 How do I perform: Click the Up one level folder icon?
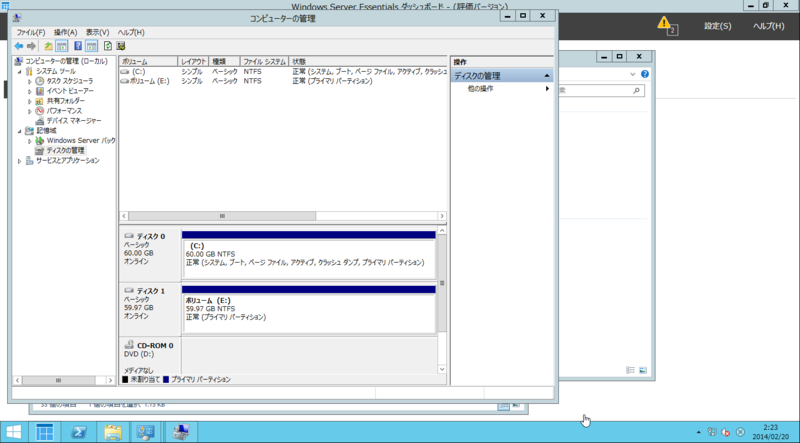[48, 46]
